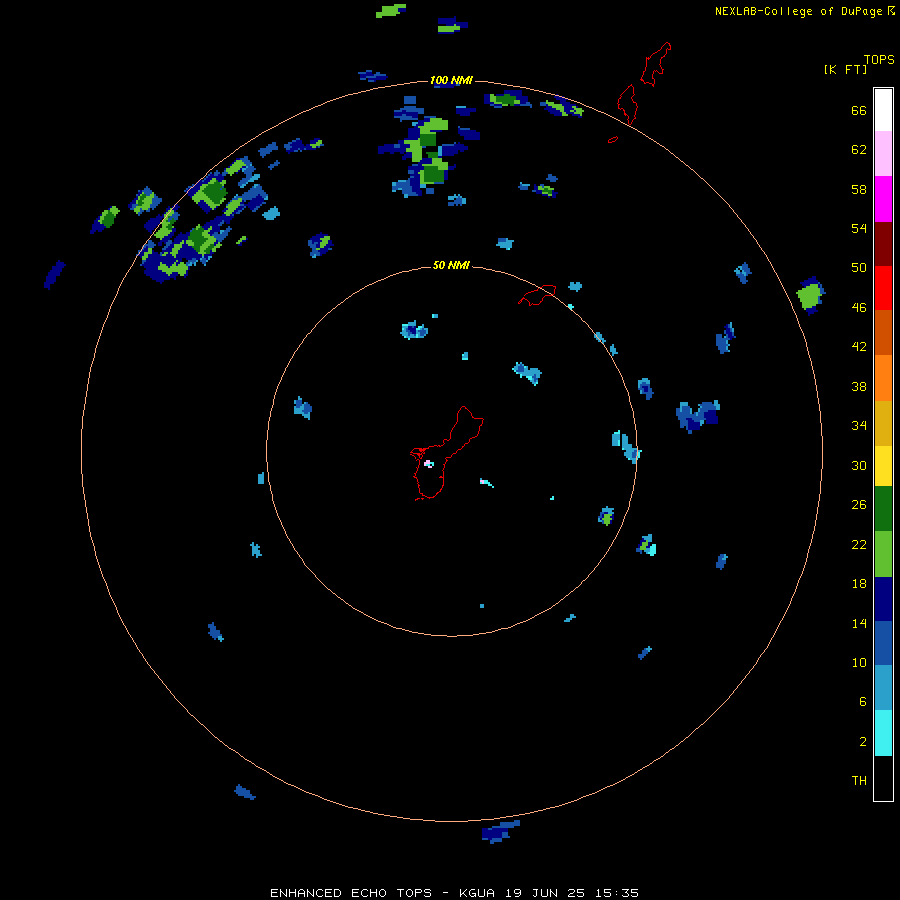Click the 50 NMI range ring label
This screenshot has width=900, height=900.
tap(451, 265)
